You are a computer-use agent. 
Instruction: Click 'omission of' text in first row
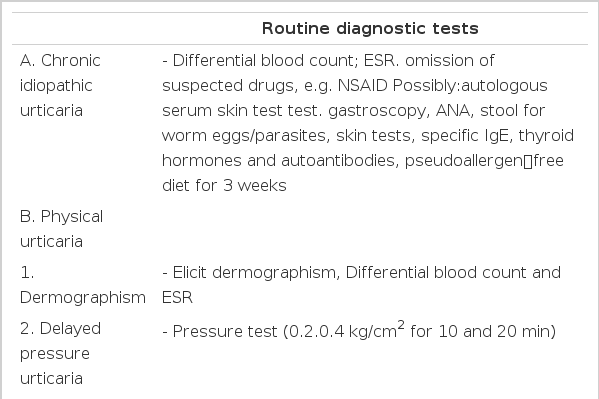450,60
